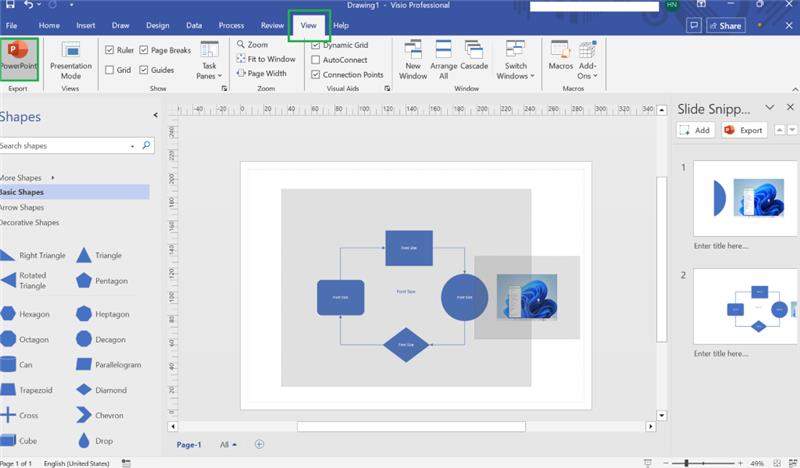Screen dimensions: 800x468
Task: Open the Visual Aids dialog launcher
Action: (x=387, y=88)
